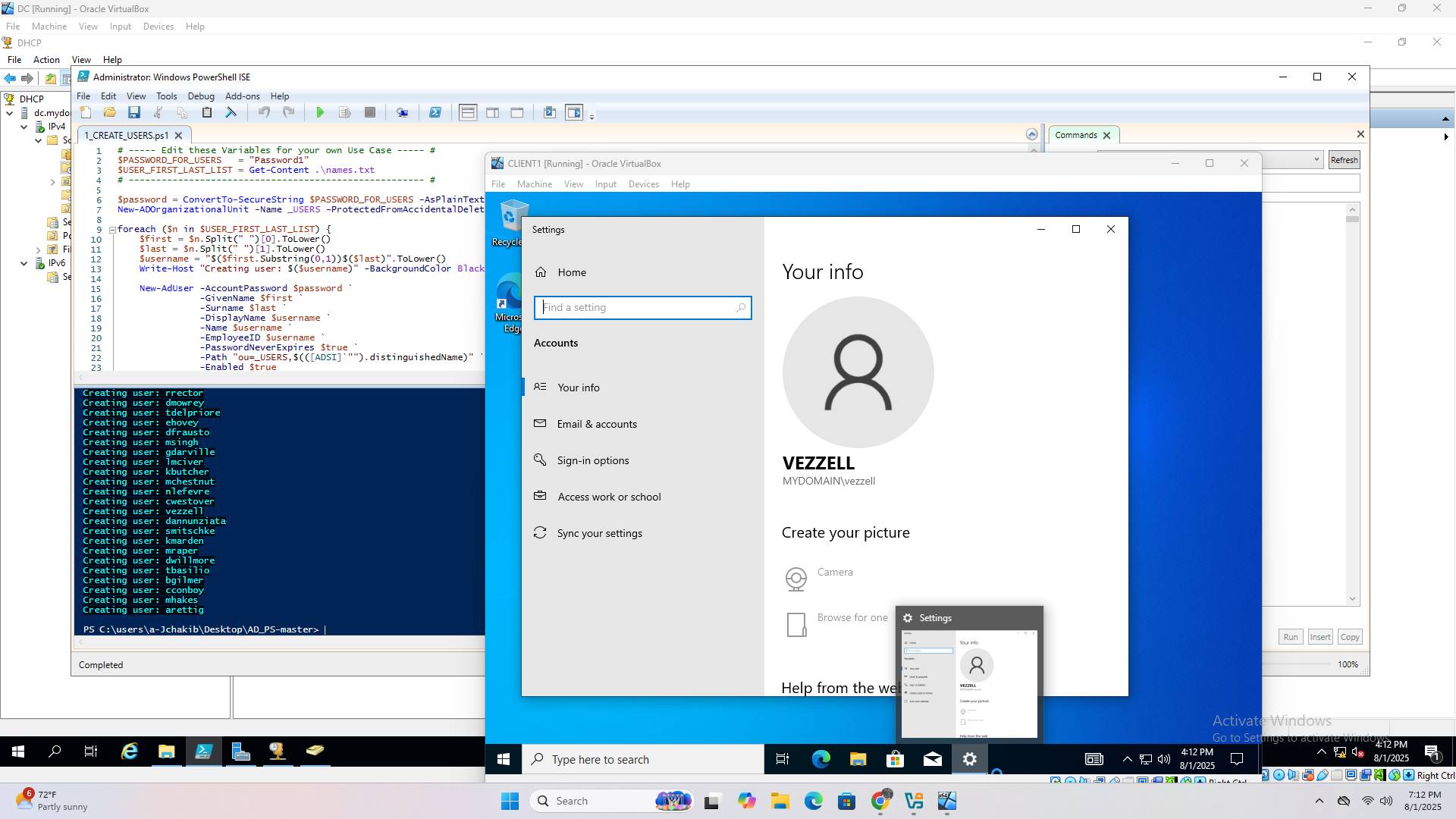Collapse the IPv6 node in DHCP tree
This screenshot has height=819, width=1456.
click(x=24, y=263)
